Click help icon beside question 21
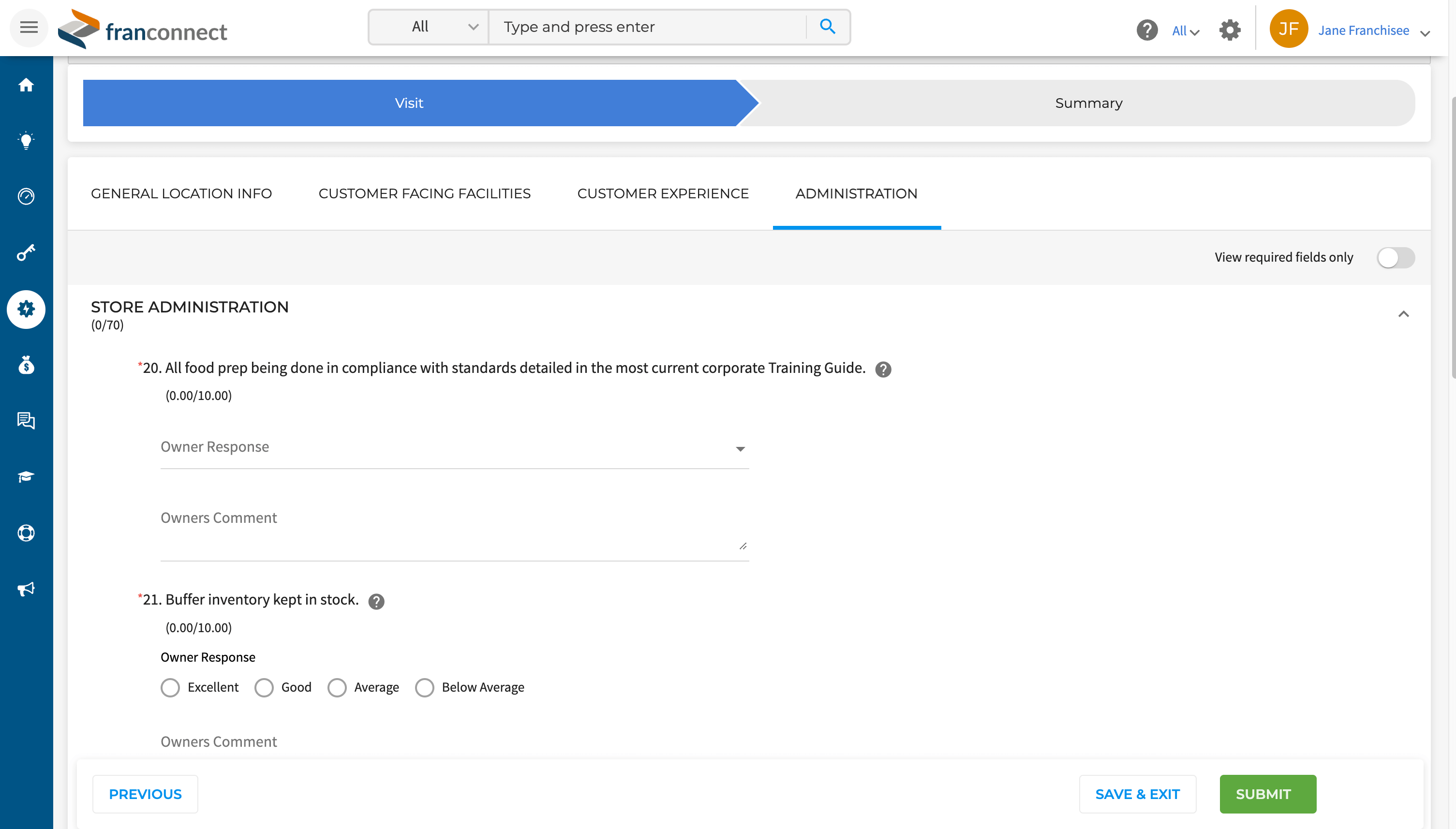1456x829 pixels. [x=376, y=601]
